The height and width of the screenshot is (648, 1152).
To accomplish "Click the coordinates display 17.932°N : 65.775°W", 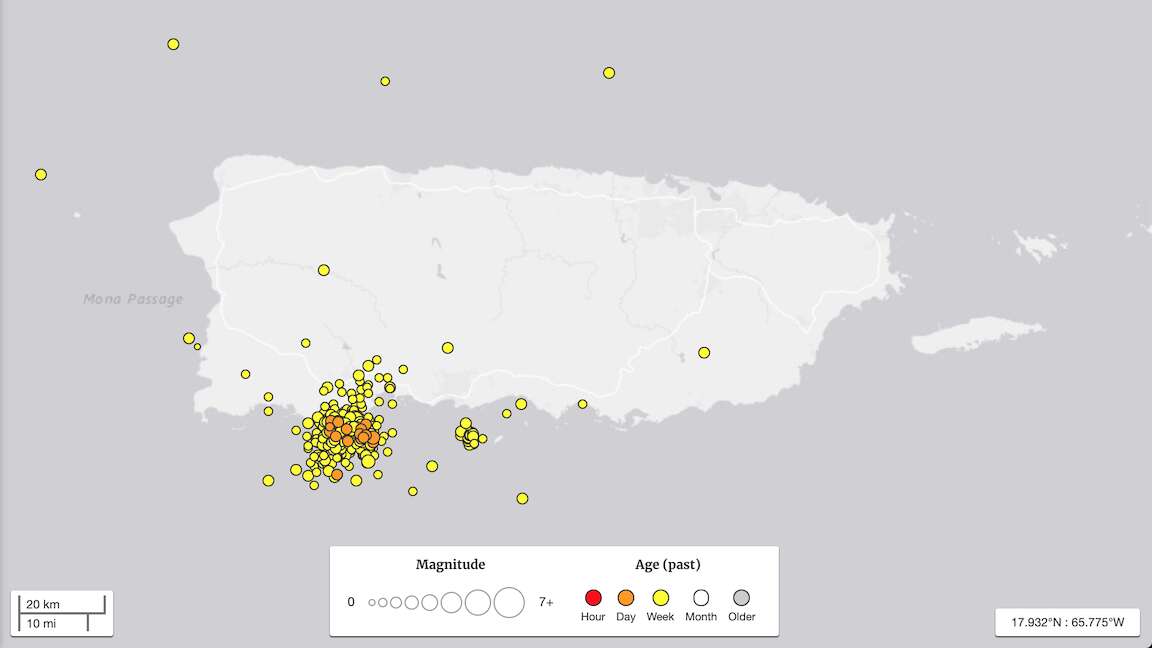I will [x=1067, y=622].
